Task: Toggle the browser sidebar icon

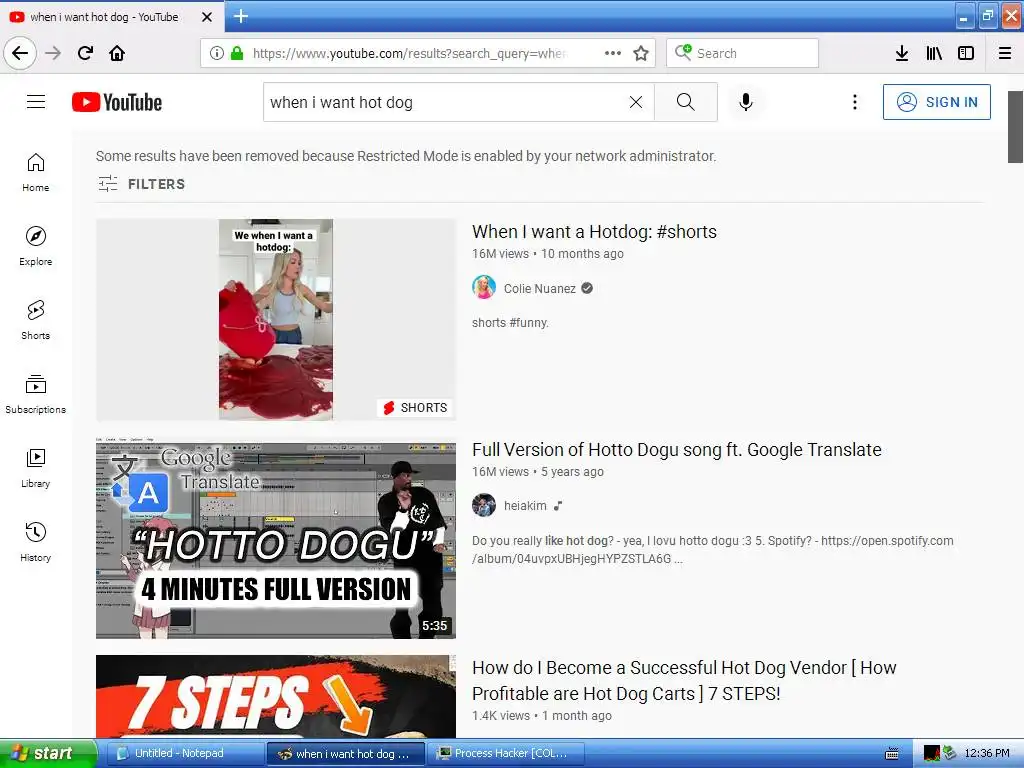Action: [966, 53]
